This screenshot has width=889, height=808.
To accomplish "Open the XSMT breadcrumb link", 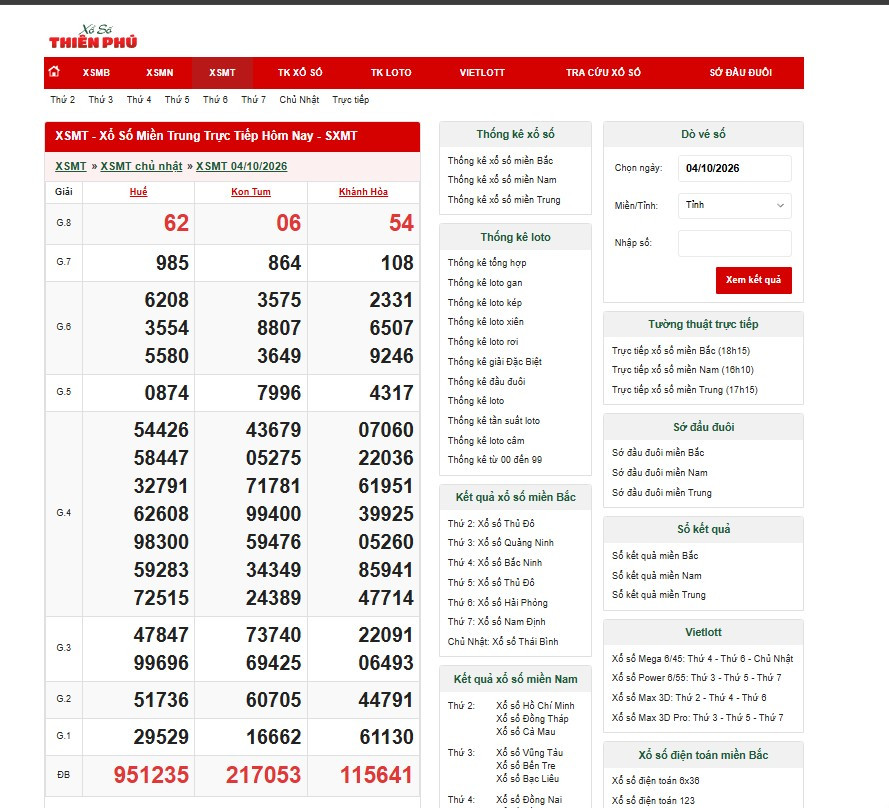I will (71, 166).
